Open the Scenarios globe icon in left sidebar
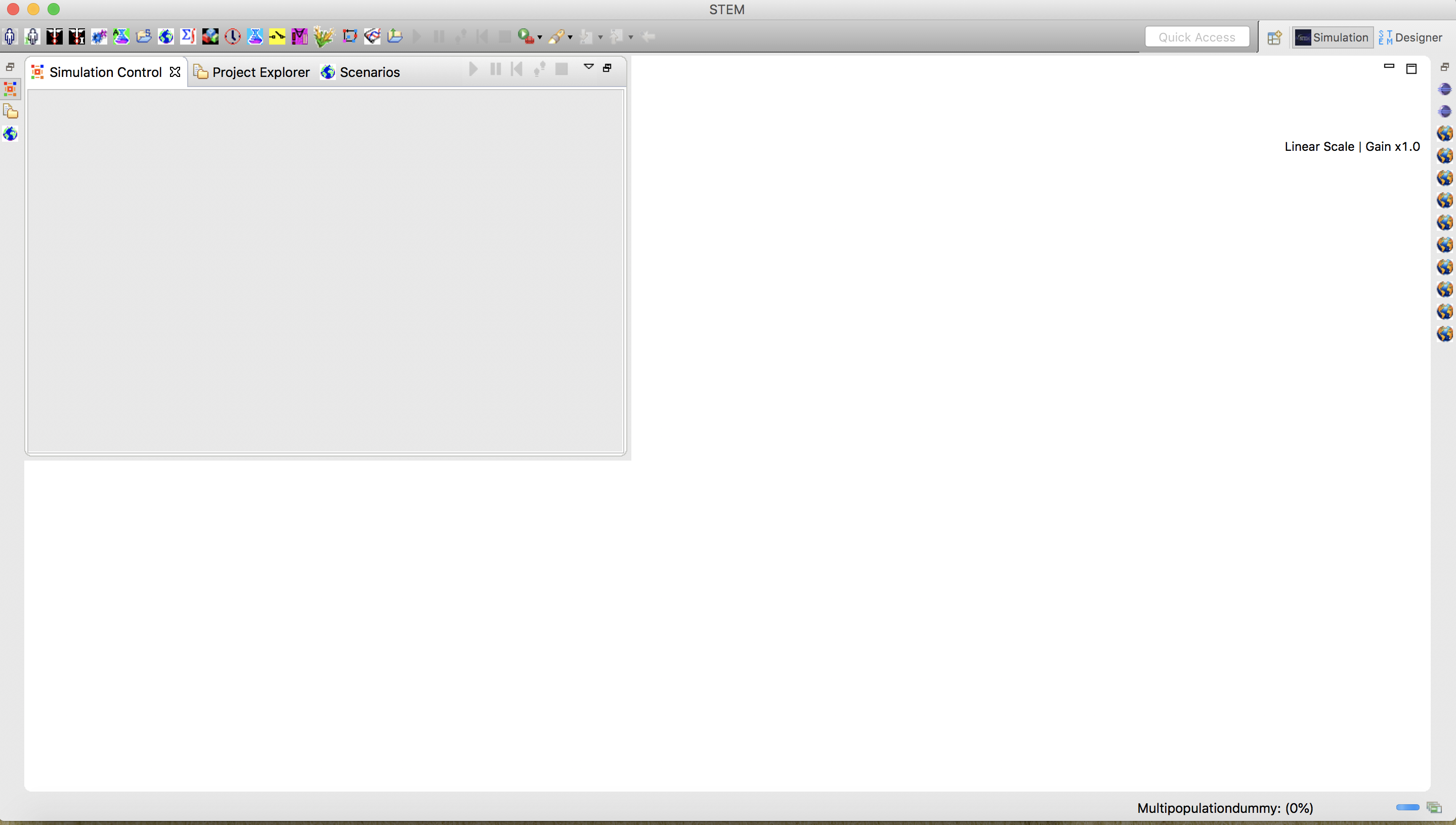Viewport: 1456px width, 825px height. pos(10,134)
